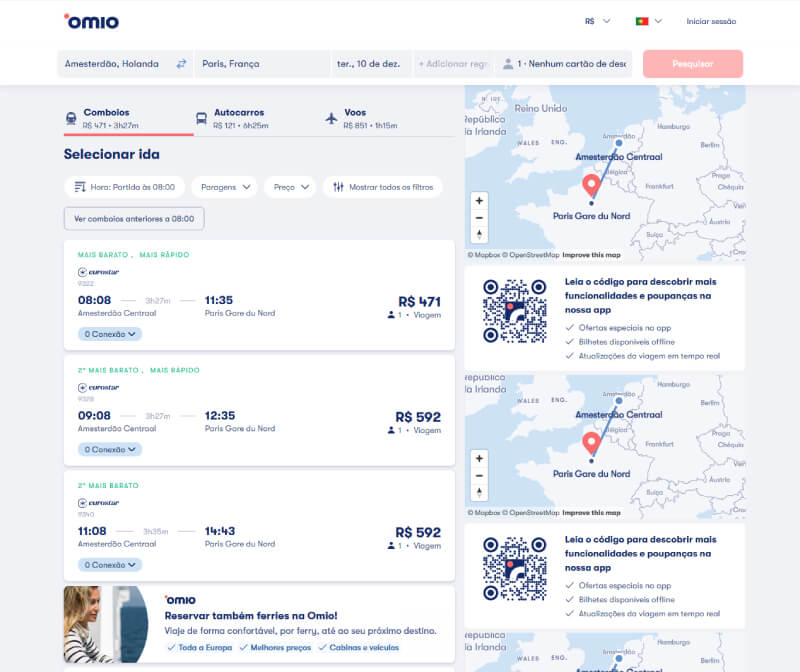Select the 09:08 trip R$ 592 price

pos(418,417)
